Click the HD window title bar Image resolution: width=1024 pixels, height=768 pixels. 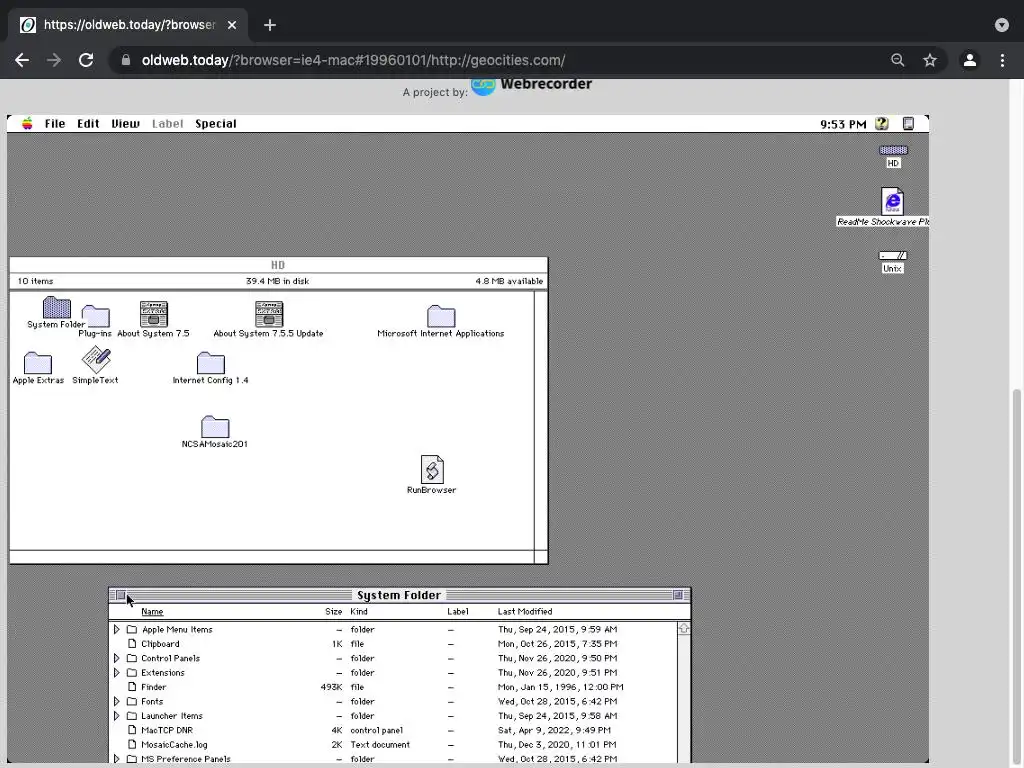pyautogui.click(x=278, y=264)
